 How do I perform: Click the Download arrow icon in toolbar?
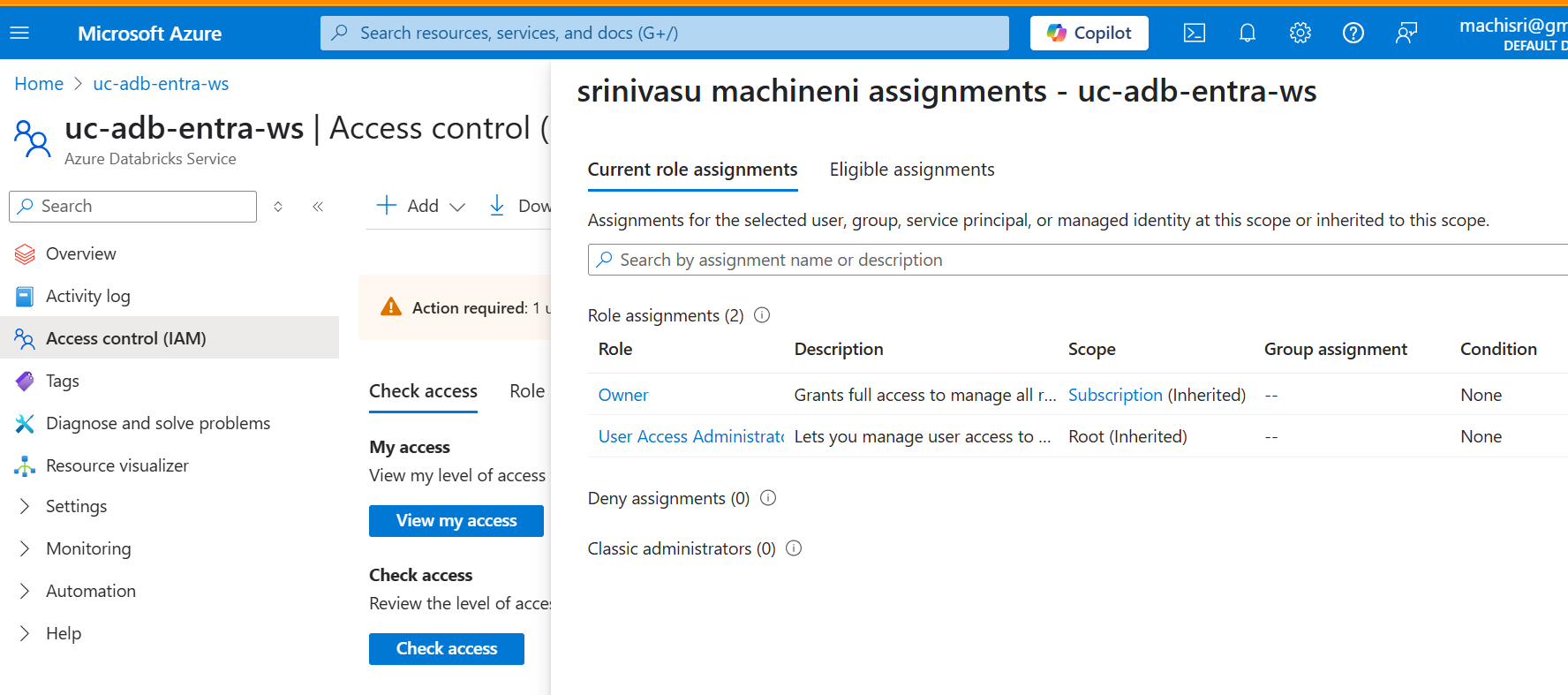pyautogui.click(x=497, y=206)
